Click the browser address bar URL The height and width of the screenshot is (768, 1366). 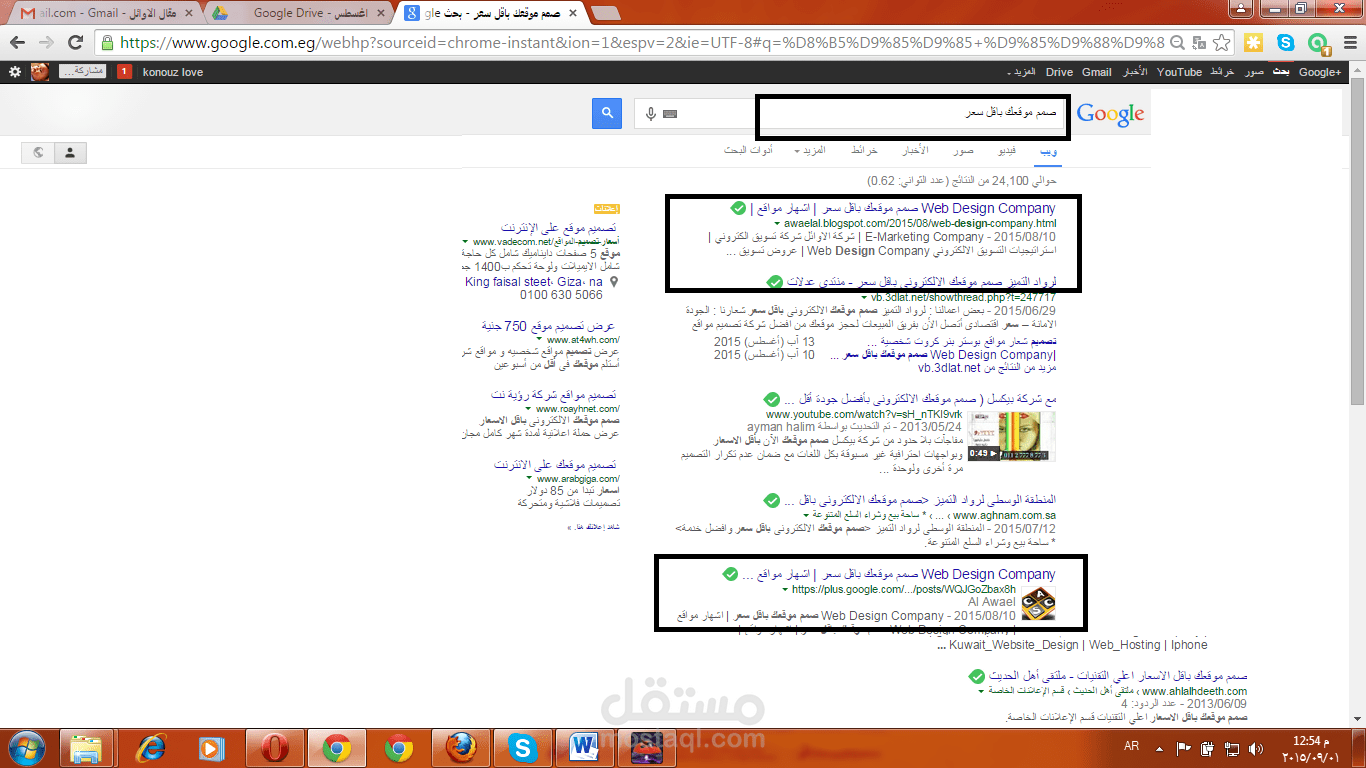pyautogui.click(x=640, y=42)
